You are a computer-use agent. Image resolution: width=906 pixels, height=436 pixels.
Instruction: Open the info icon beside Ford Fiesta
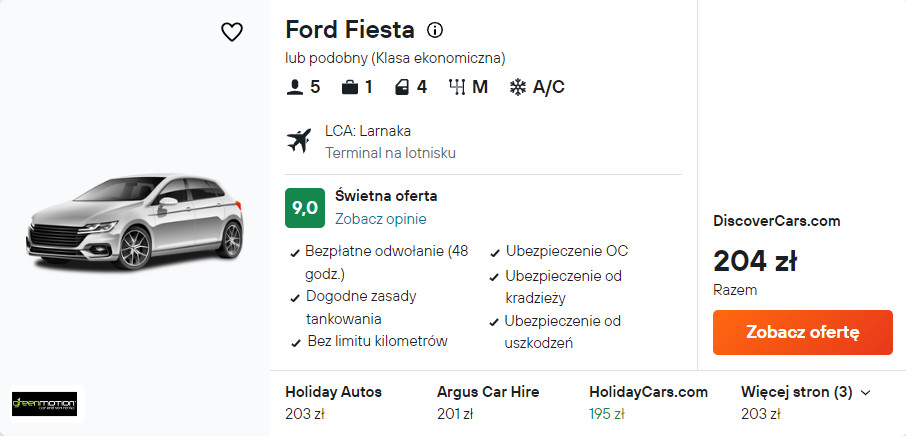435,30
